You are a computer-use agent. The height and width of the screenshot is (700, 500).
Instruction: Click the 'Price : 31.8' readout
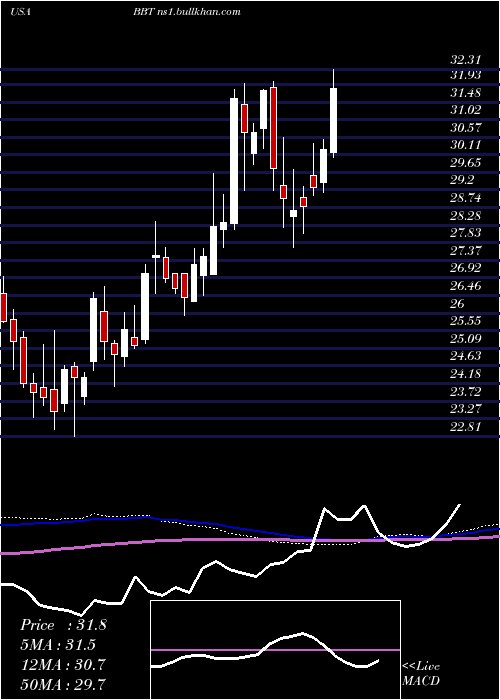[63, 625]
